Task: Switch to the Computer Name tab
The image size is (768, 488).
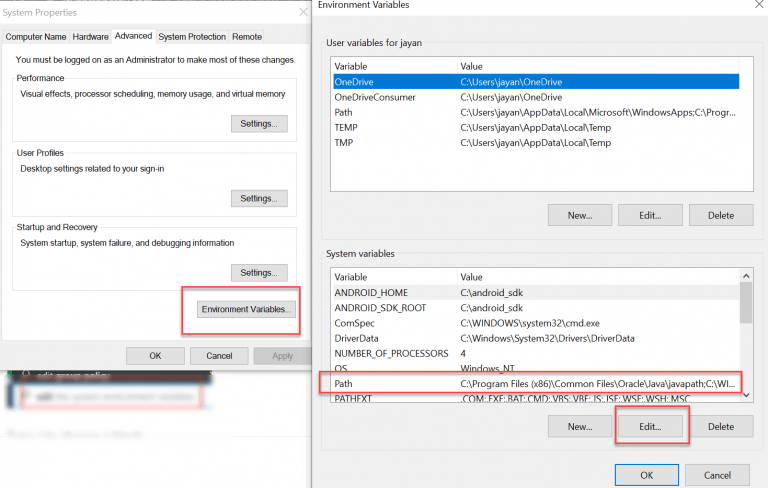Action: click(36, 37)
